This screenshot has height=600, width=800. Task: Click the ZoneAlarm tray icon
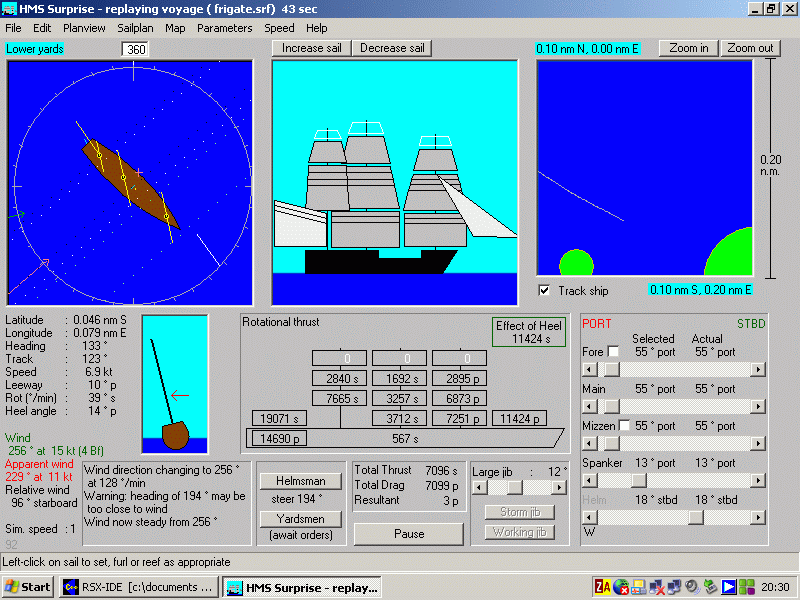603,587
